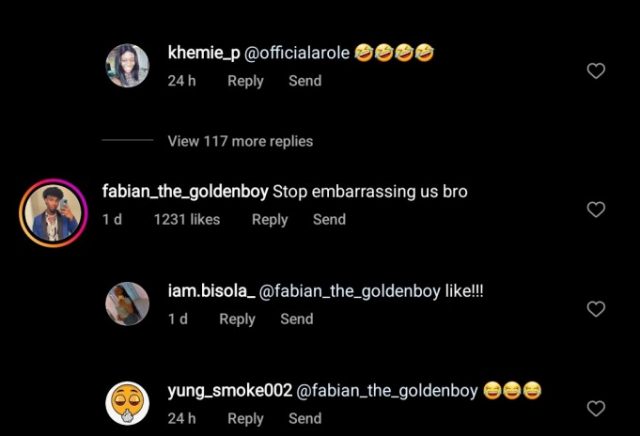Open khemie_p username link
640x436 pixels.
pyautogui.click(x=204, y=53)
